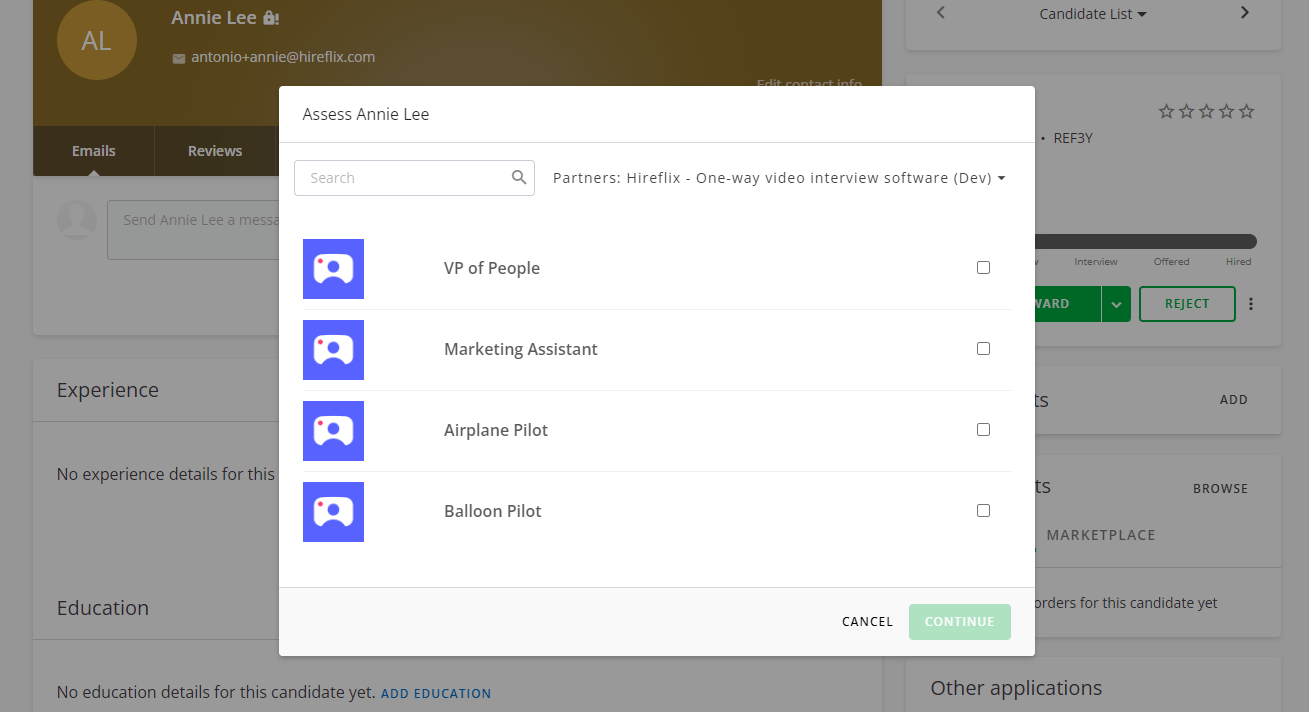Click the Marketing Assistant label
1309x712 pixels.
pyautogui.click(x=521, y=349)
